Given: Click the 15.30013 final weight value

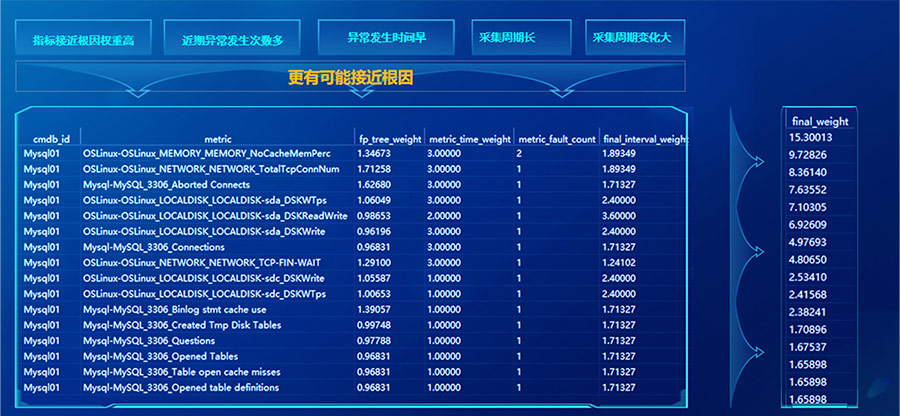Looking at the screenshot, I should 812,137.
